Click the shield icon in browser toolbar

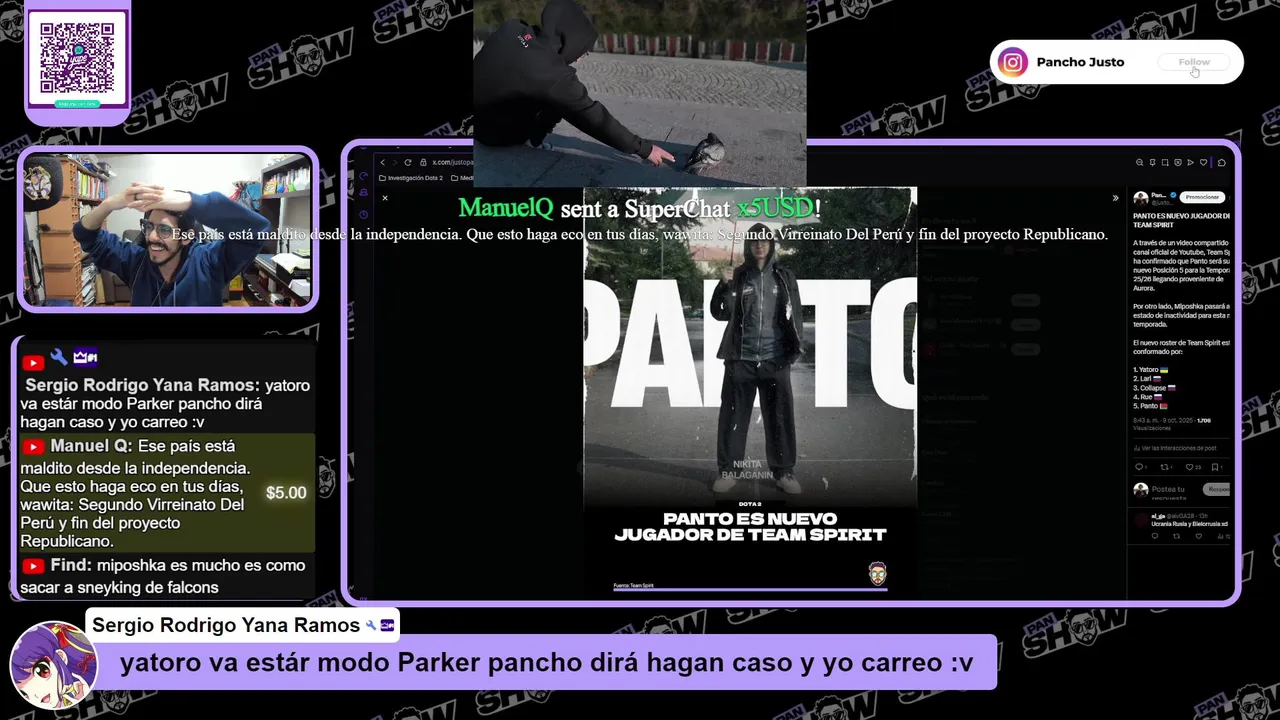point(1178,162)
